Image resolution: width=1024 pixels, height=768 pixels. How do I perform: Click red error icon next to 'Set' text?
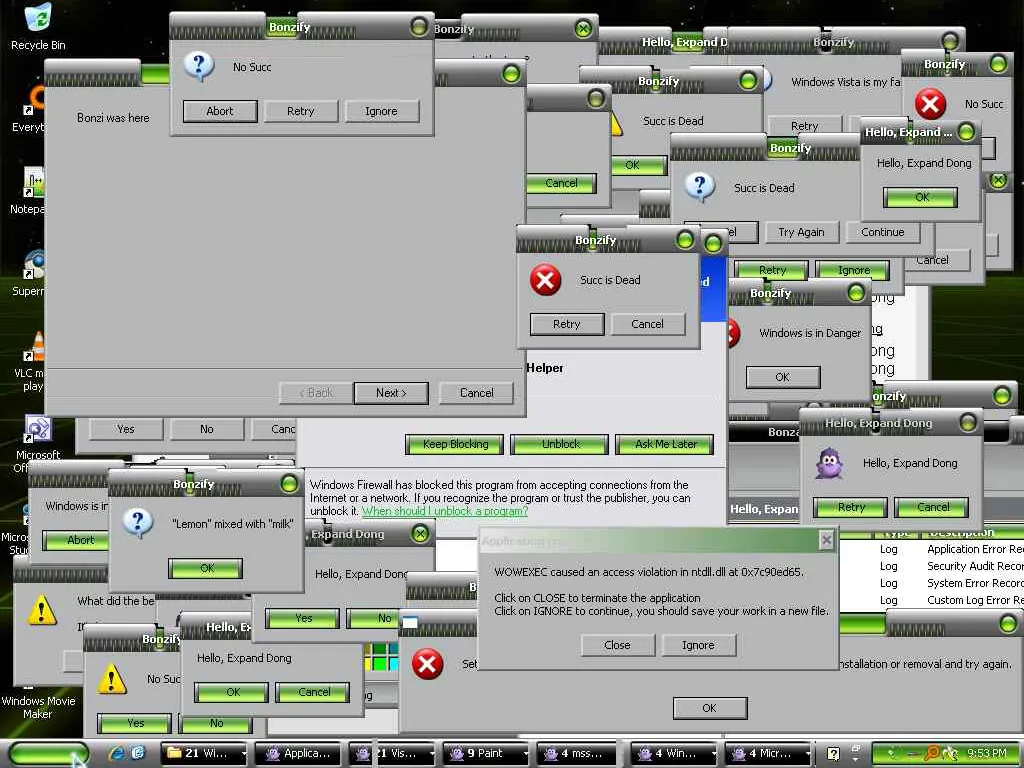427,664
